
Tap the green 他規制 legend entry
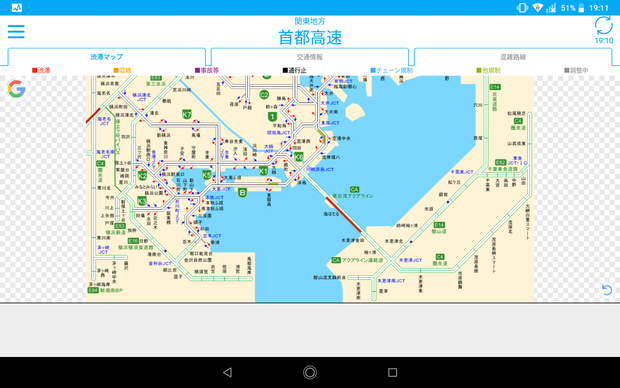pyautogui.click(x=488, y=70)
